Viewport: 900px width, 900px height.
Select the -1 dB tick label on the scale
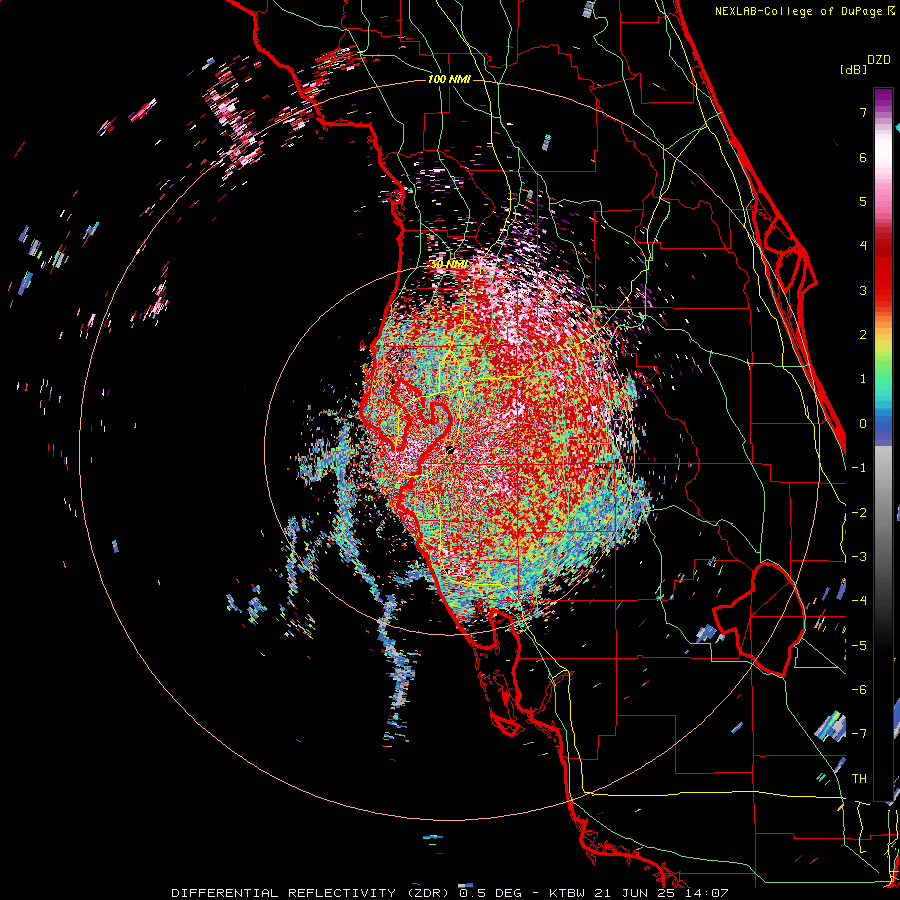[859, 468]
